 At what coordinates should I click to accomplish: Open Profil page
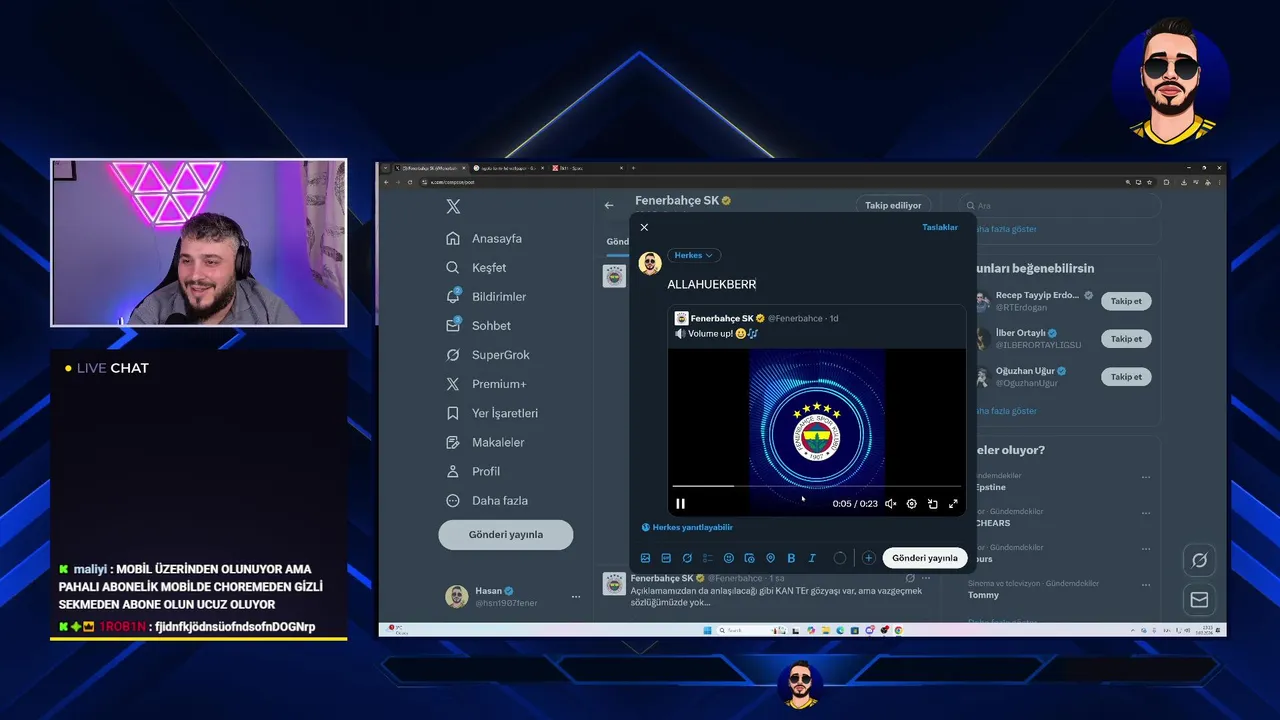point(473,471)
